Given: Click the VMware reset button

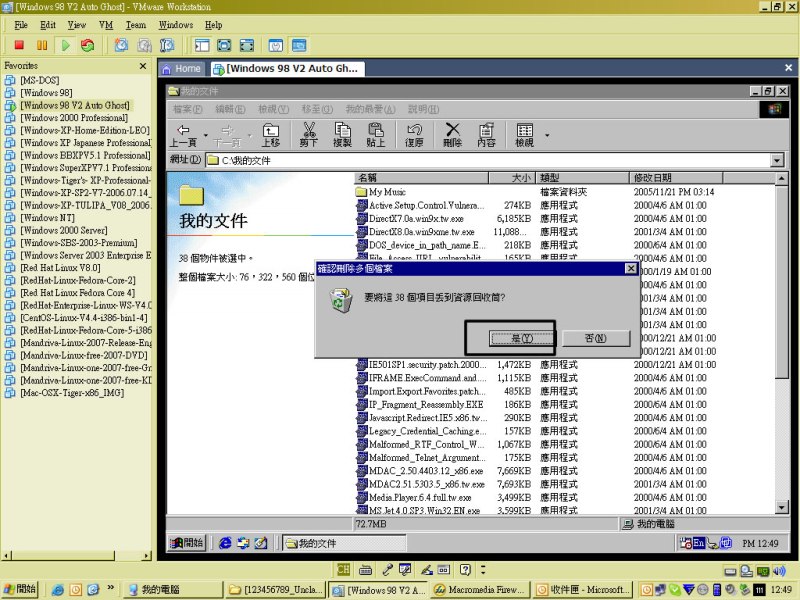Looking at the screenshot, I should pyautogui.click(x=88, y=45).
